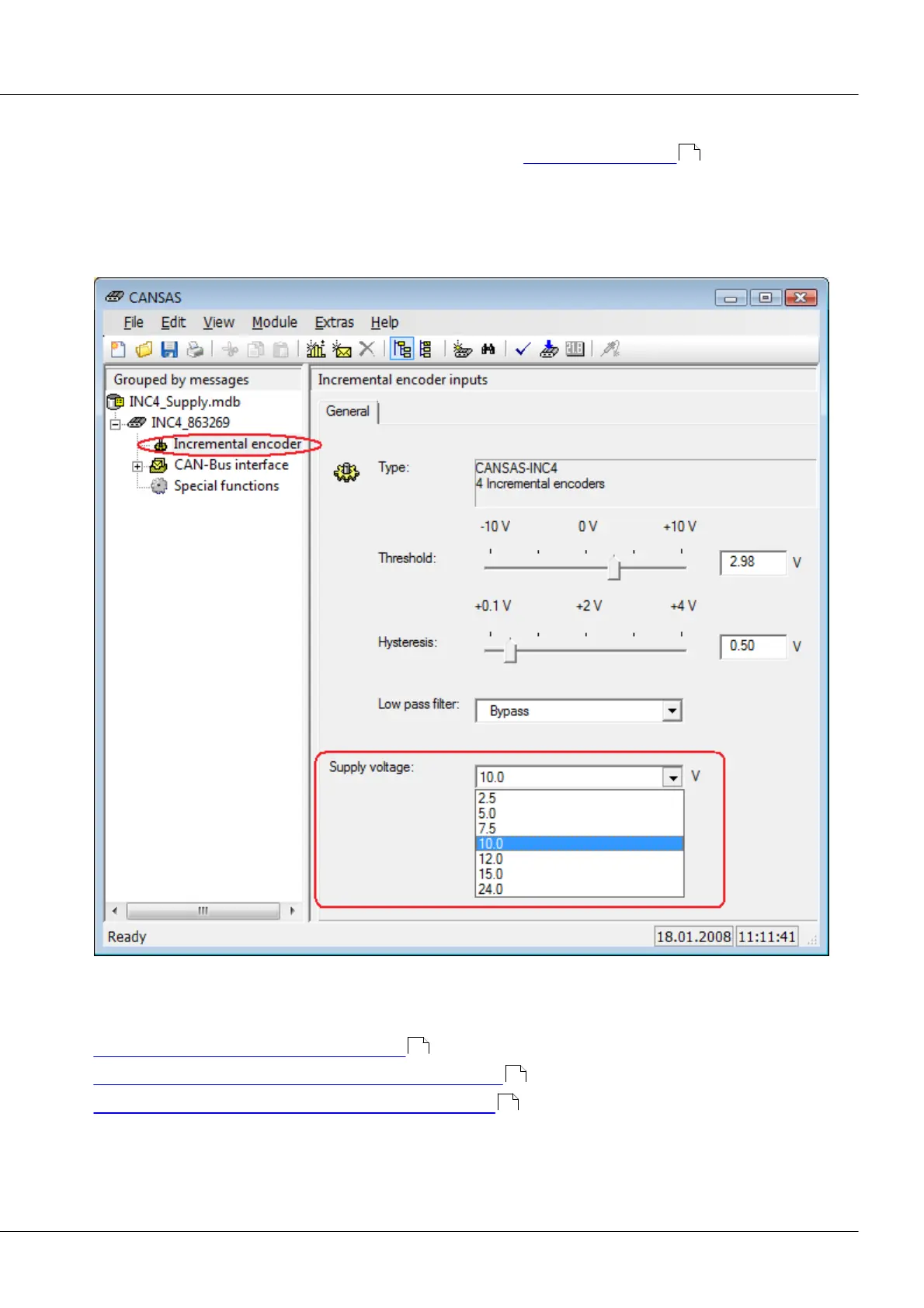Viewport: 924px width, 1308px height.
Task: Click the Grouped by messages header
Action: coord(204,380)
